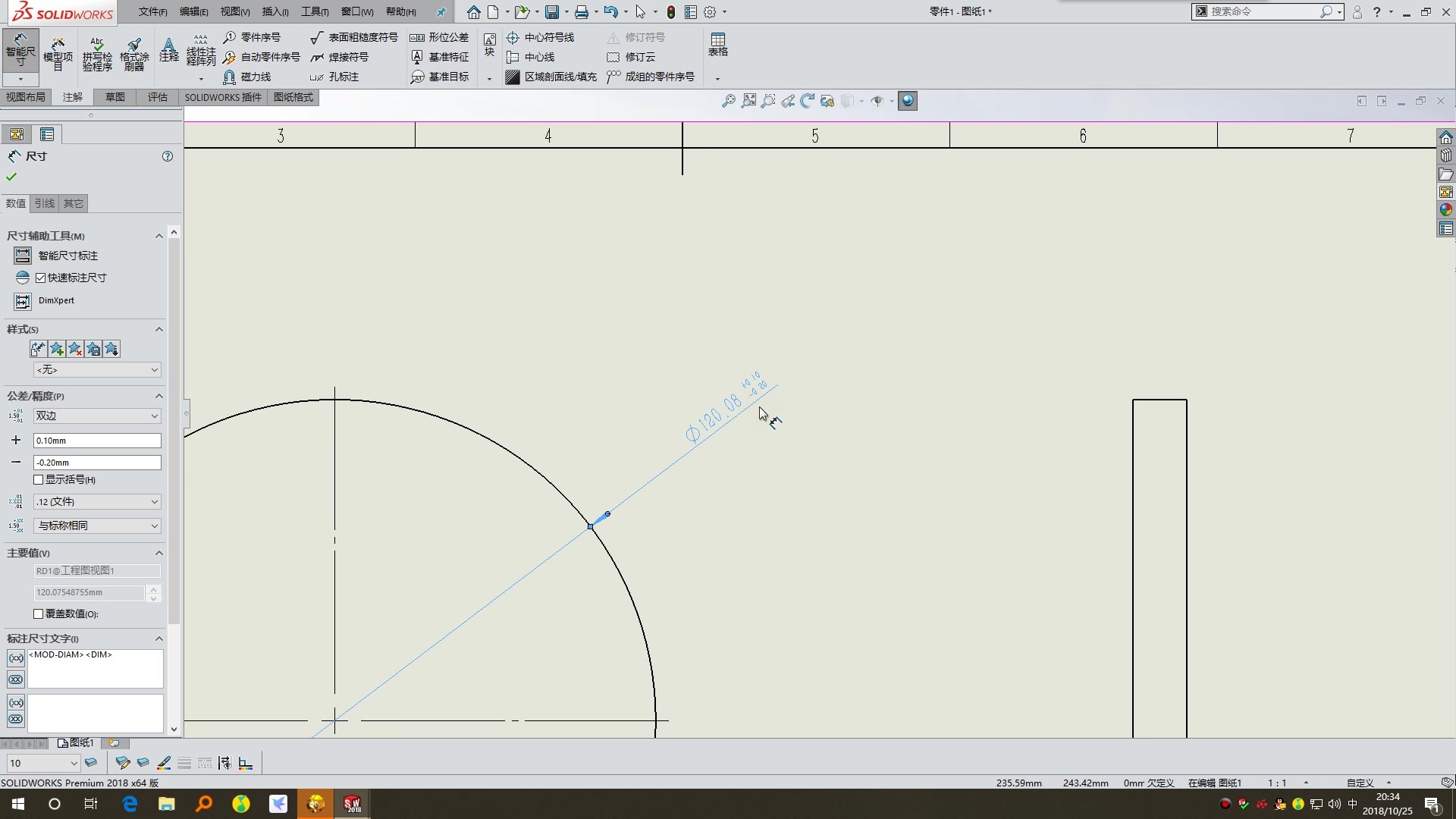
Task: Click the Center Mark (中心符号线) tool
Action: pos(541,37)
